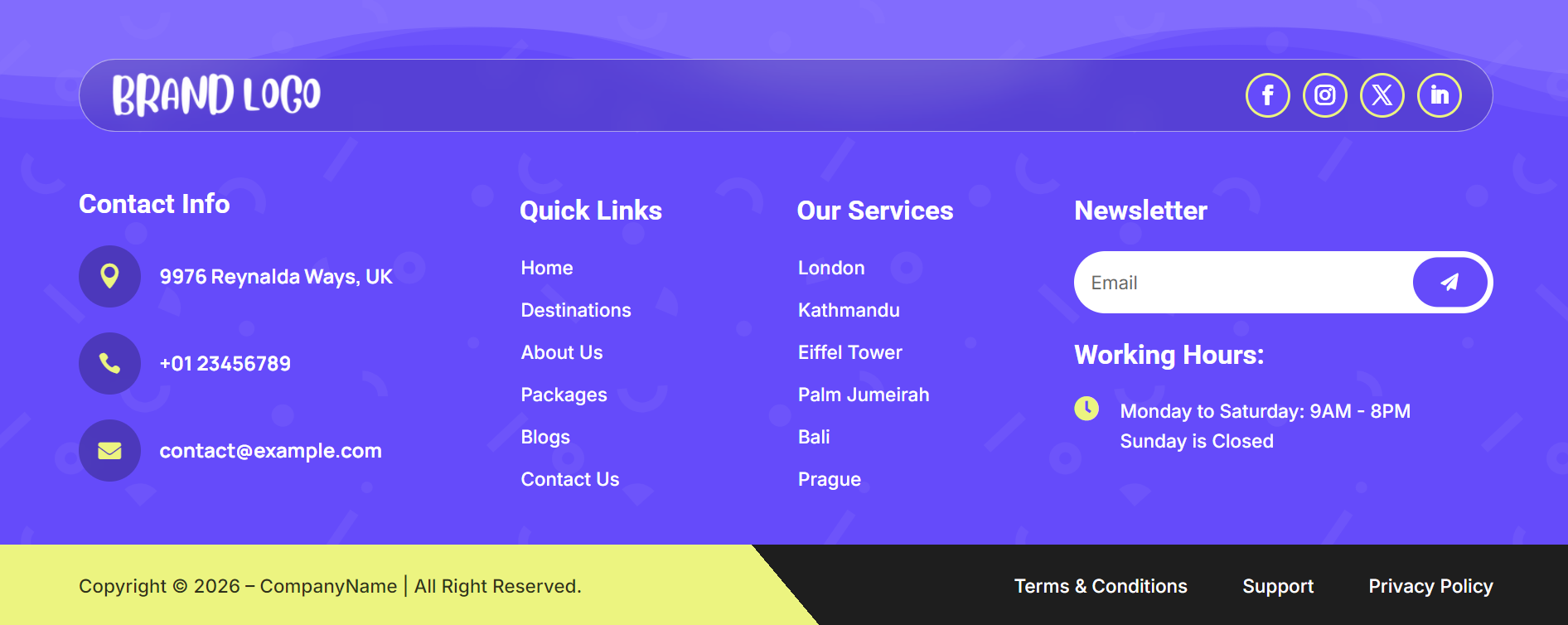Open the Destinations link
This screenshot has height=625, width=1568.
576,310
